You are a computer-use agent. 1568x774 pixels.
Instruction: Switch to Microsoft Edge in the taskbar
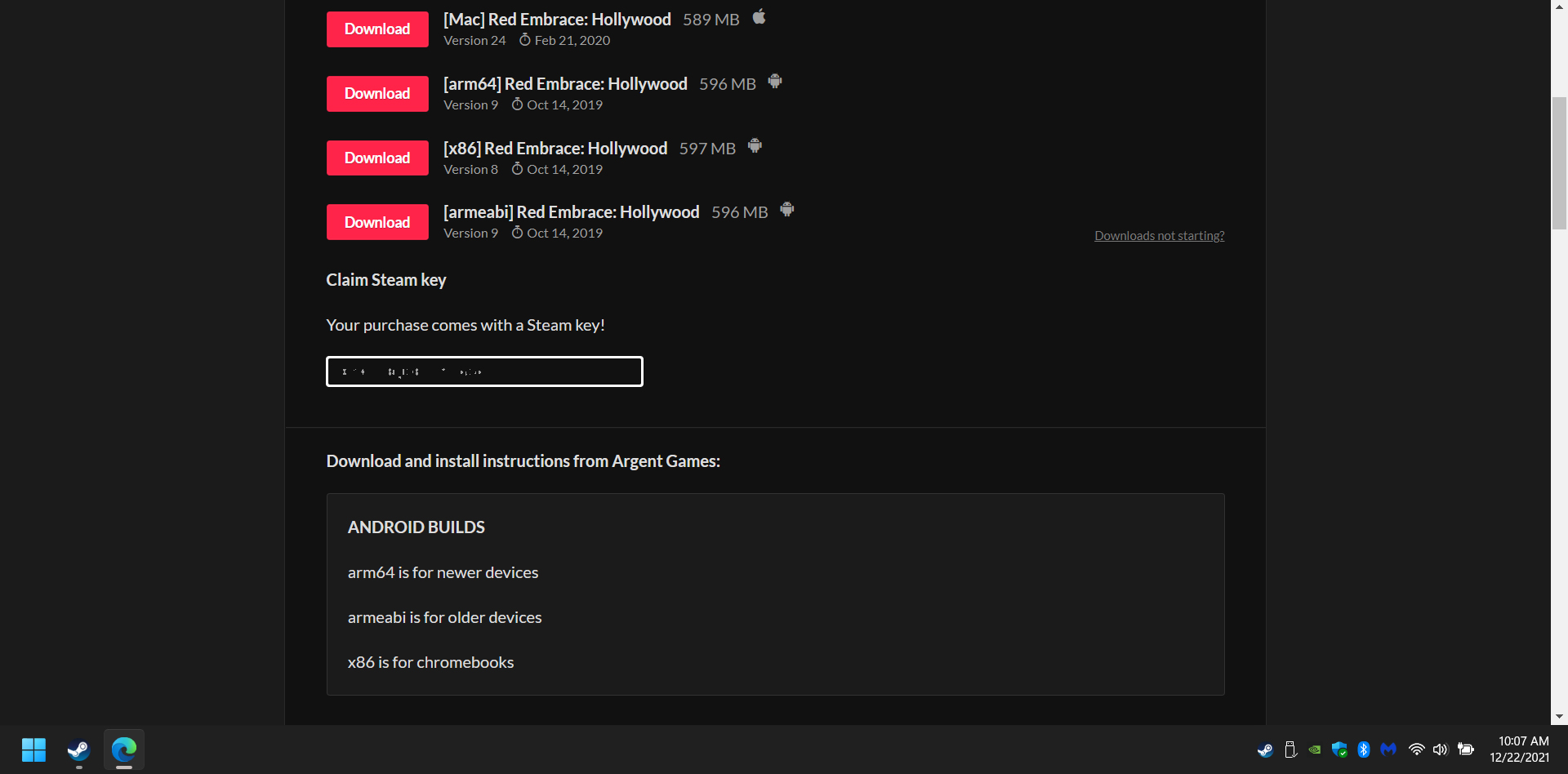point(124,750)
